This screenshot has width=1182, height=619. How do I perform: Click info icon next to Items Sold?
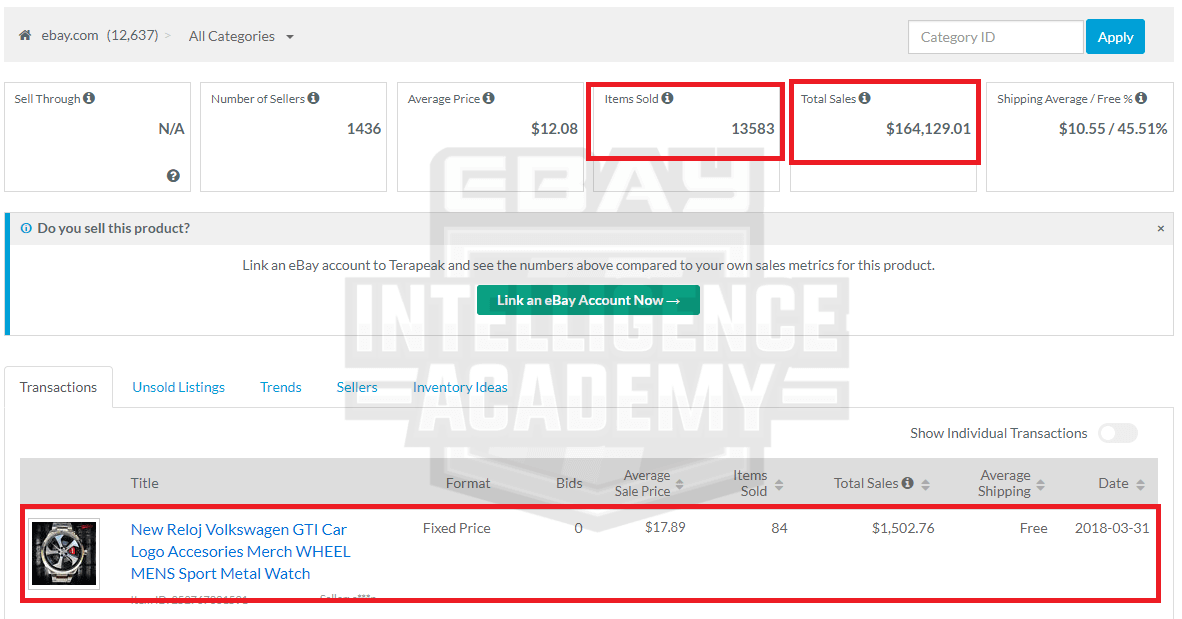pyautogui.click(x=667, y=98)
